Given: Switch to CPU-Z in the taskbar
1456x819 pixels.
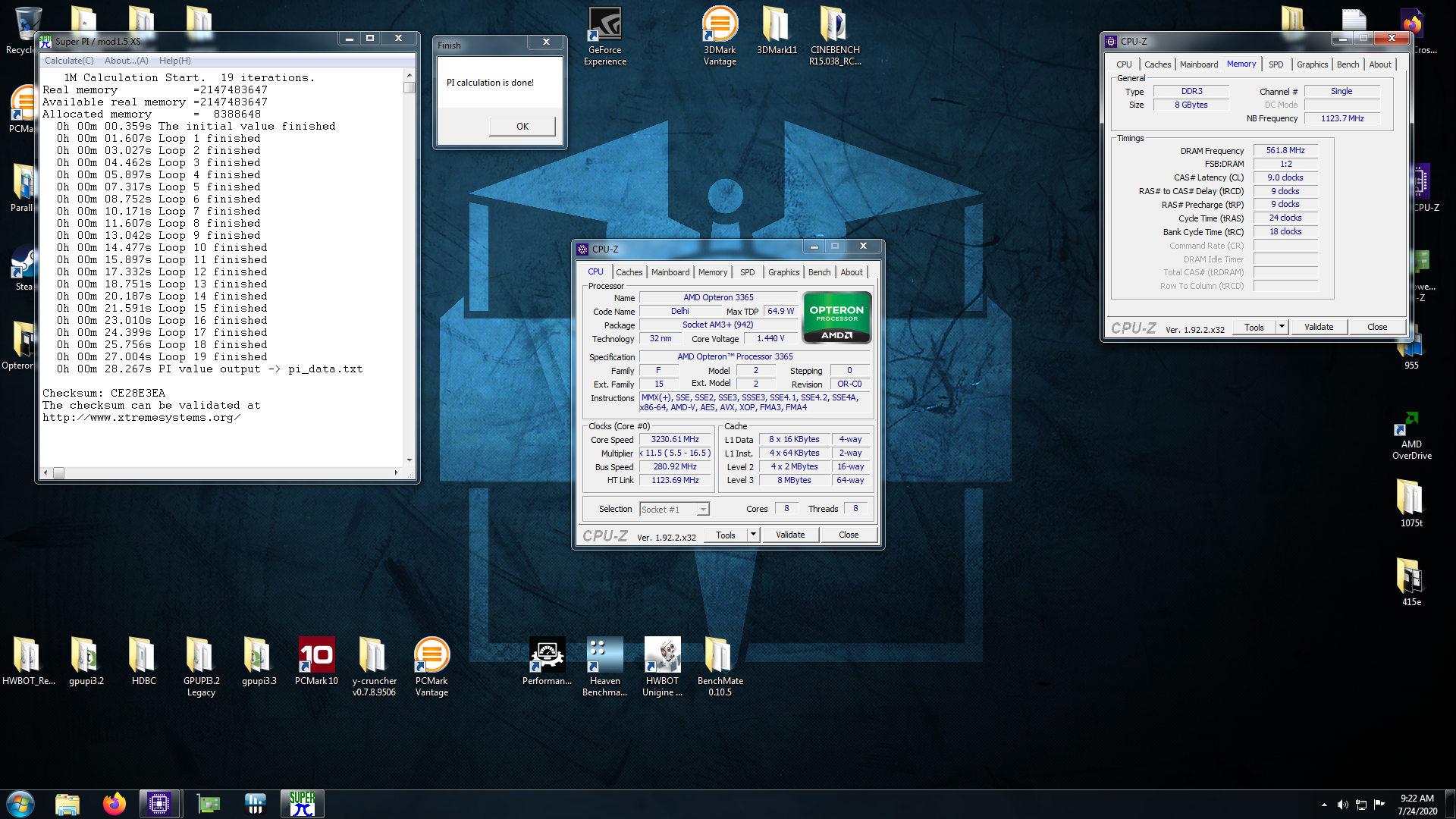Looking at the screenshot, I should pyautogui.click(x=159, y=804).
